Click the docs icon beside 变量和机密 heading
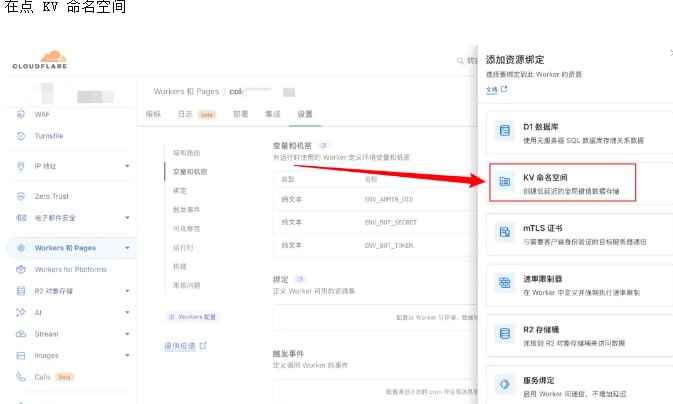673x404 pixels. [x=324, y=146]
